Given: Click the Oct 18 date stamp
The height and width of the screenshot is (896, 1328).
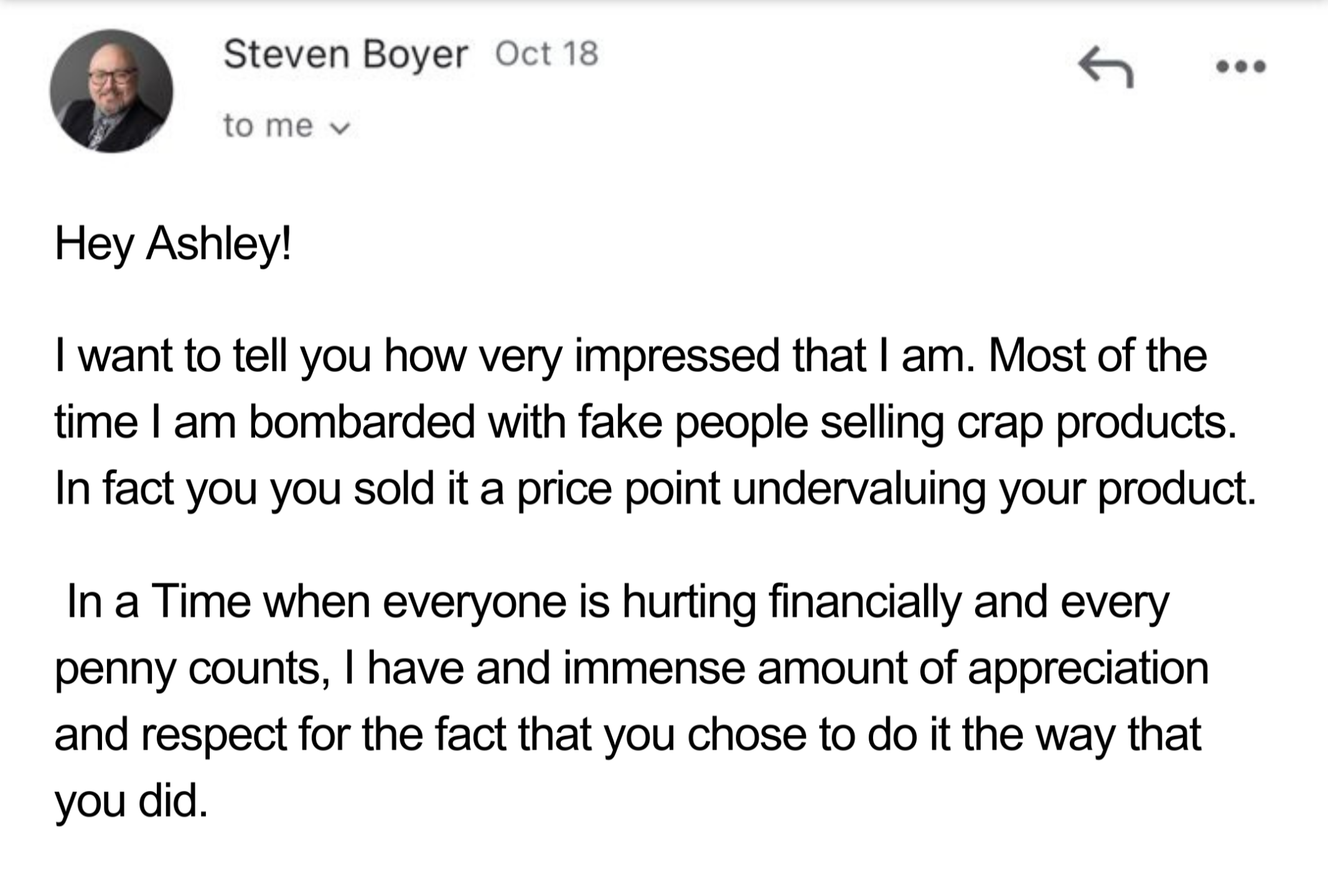Looking at the screenshot, I should [546, 54].
